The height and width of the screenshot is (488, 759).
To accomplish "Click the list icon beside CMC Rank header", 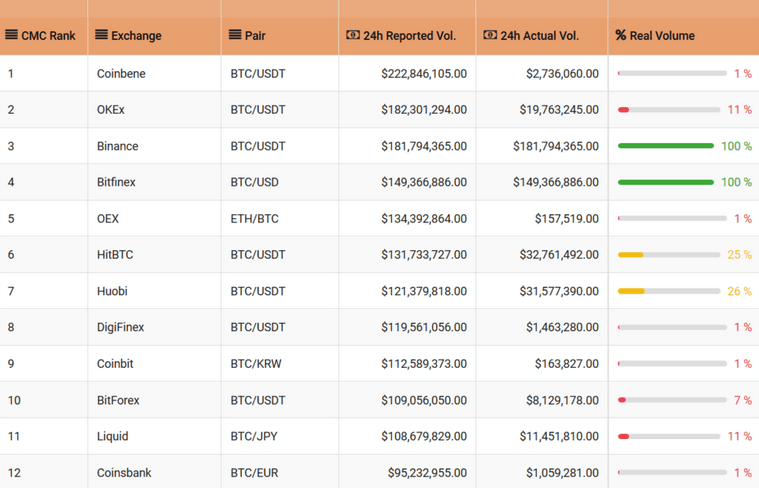I will click(11, 35).
